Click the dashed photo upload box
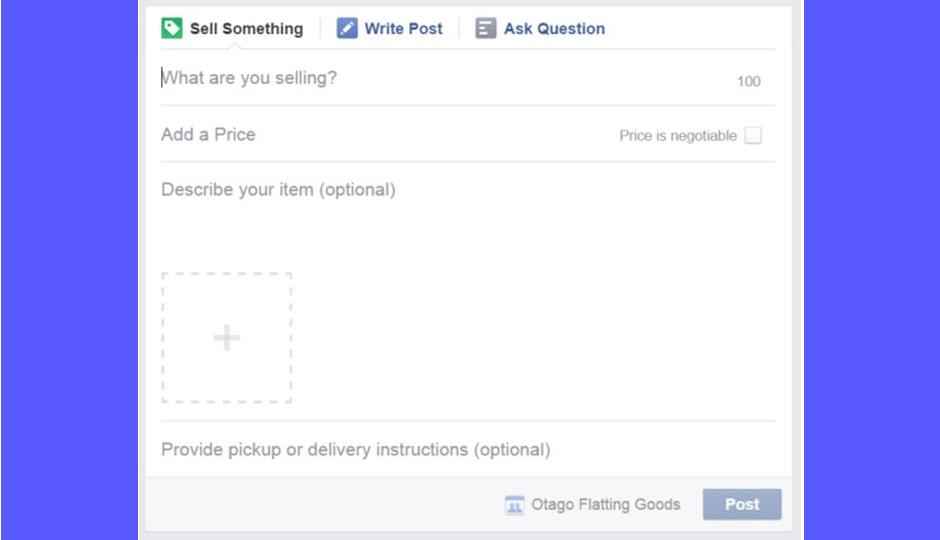The height and width of the screenshot is (540, 940). [x=227, y=338]
